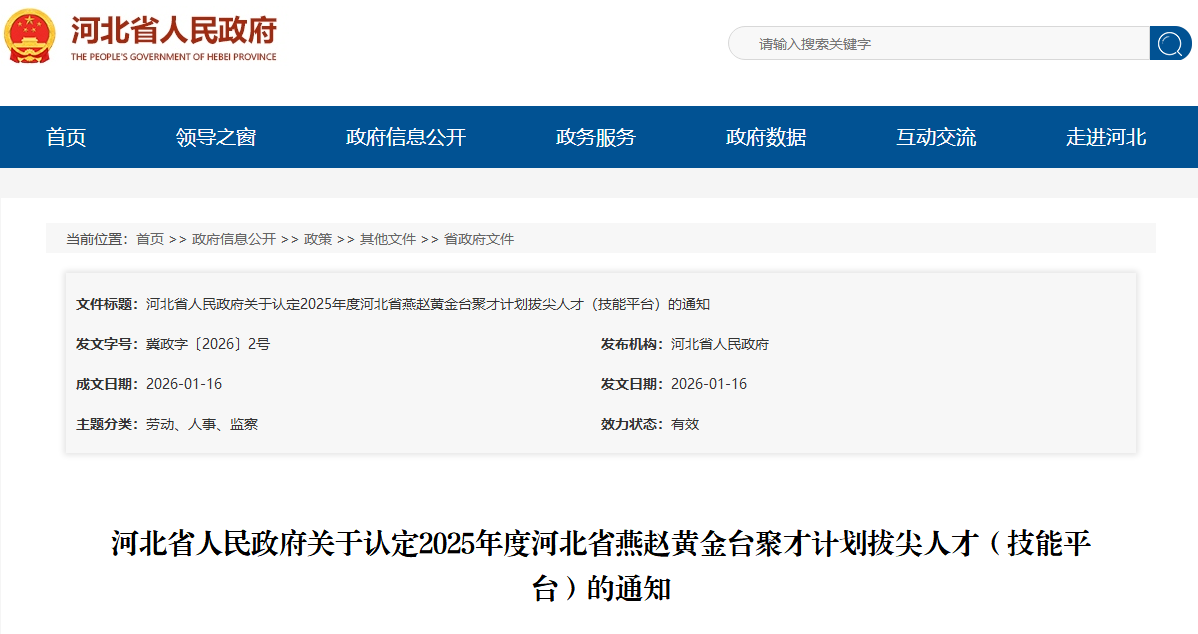The width and height of the screenshot is (1198, 634).
Task: Open the 其他文件 breadcrumb link
Action: click(x=388, y=239)
